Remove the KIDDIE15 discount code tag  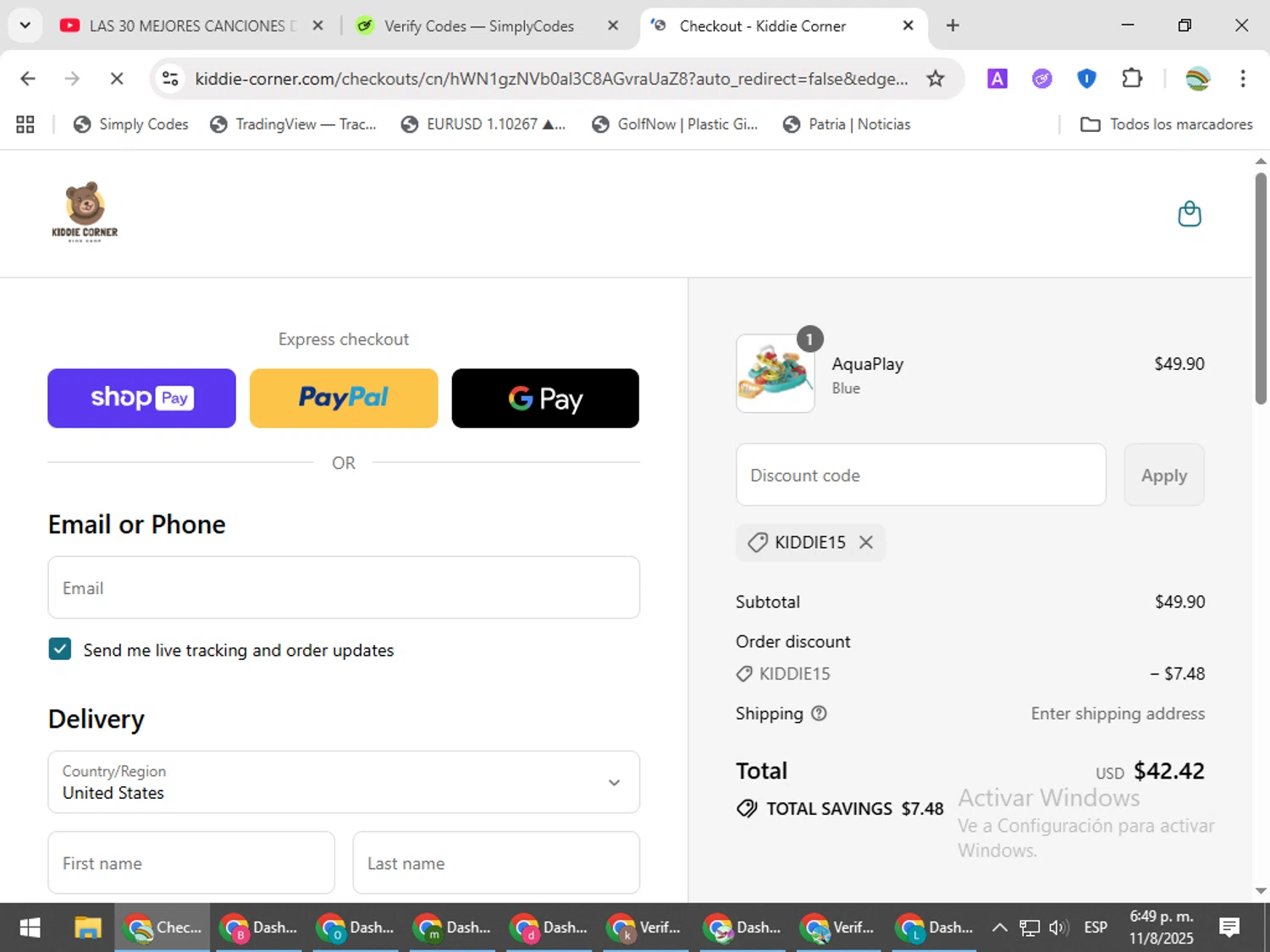pyautogui.click(x=865, y=542)
